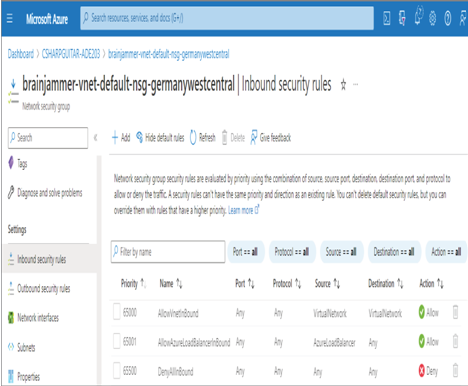Viewport: 468px width, 386px height.
Task: Refresh the inbound rules list
Action: [x=203, y=137]
